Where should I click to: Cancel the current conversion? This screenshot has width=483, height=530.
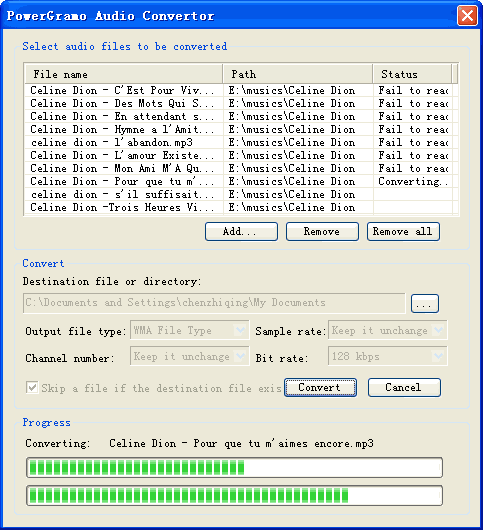(404, 387)
